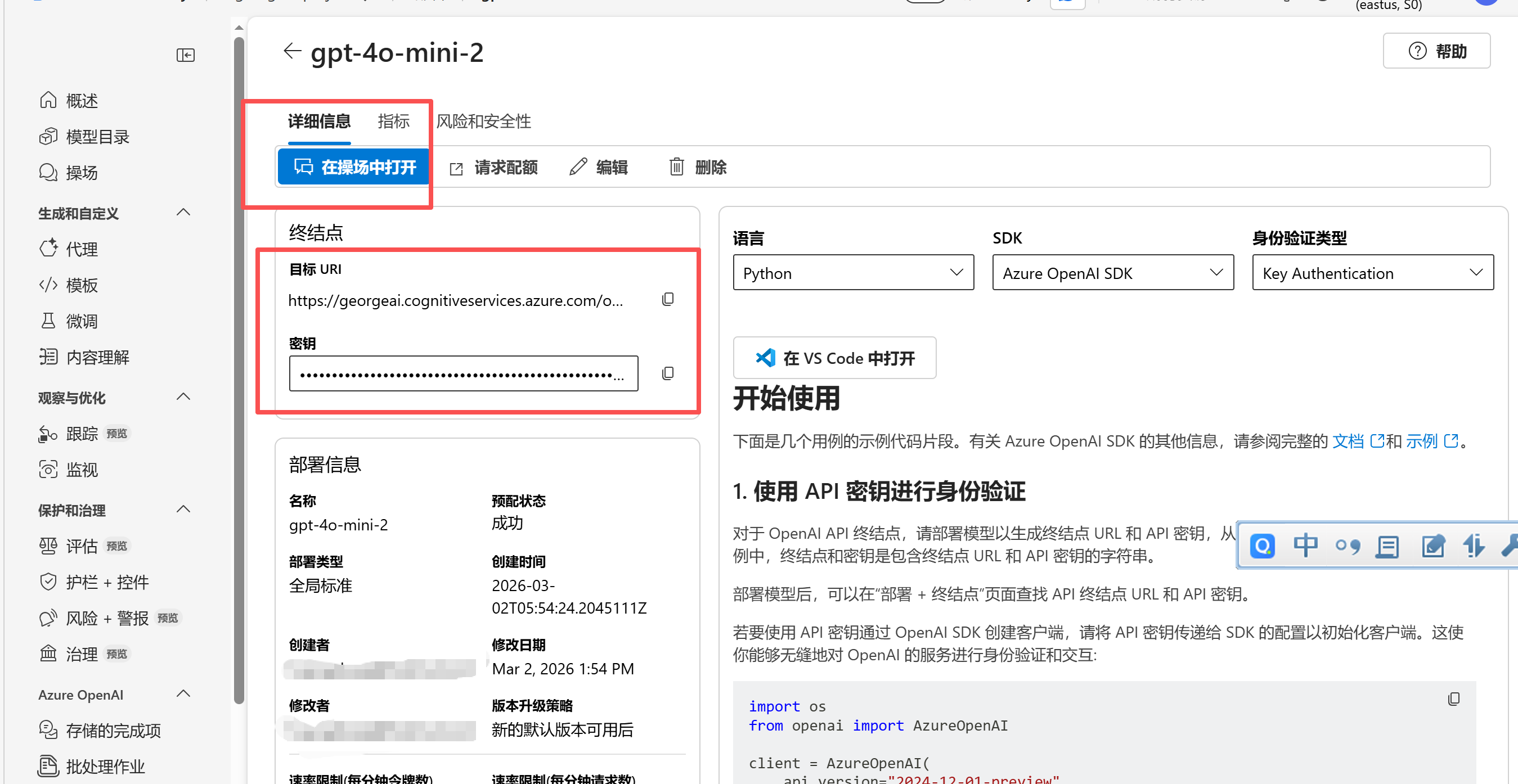Open the Azure OpenAI SDK dropdown
The height and width of the screenshot is (784, 1518).
pos(1112,273)
